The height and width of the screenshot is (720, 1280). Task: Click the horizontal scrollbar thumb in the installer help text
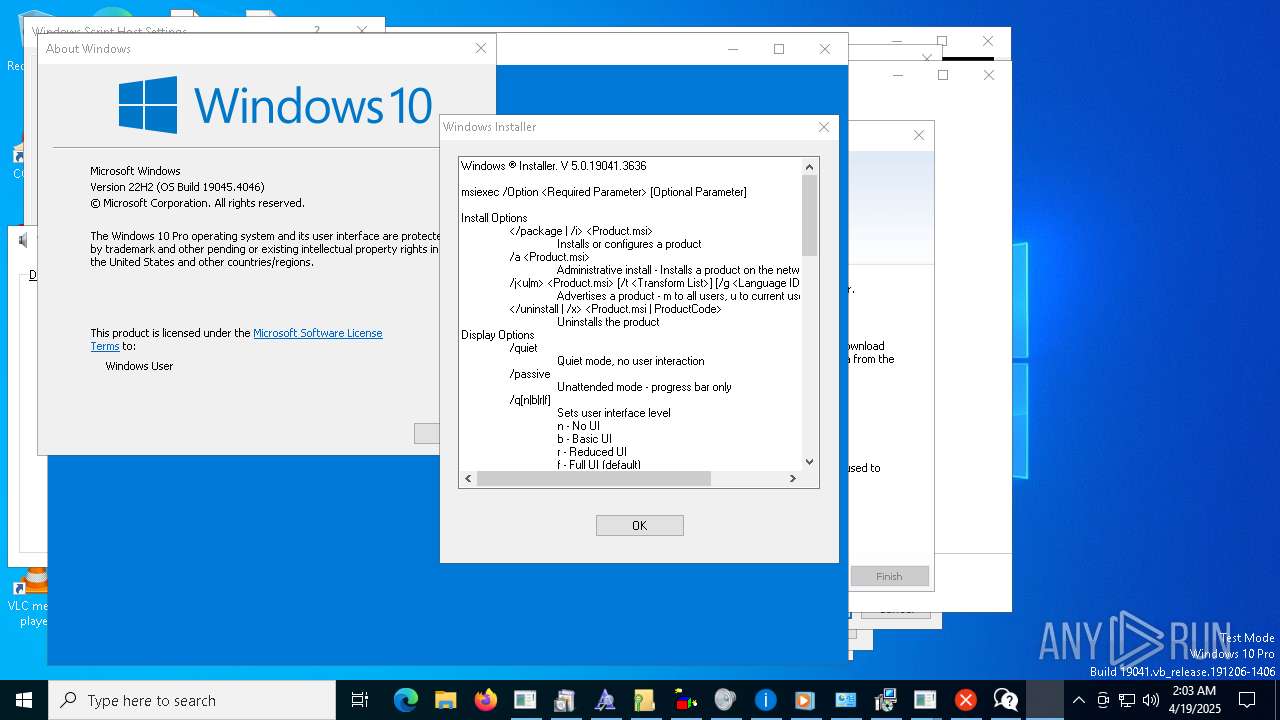point(594,479)
